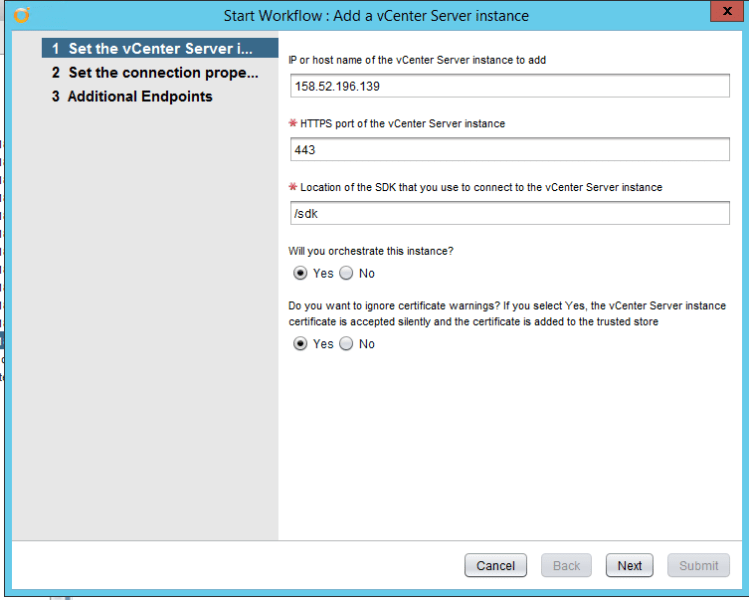Image resolution: width=749 pixels, height=600 pixels.
Task: Close the Start Workflow dialog window
Action: click(729, 11)
